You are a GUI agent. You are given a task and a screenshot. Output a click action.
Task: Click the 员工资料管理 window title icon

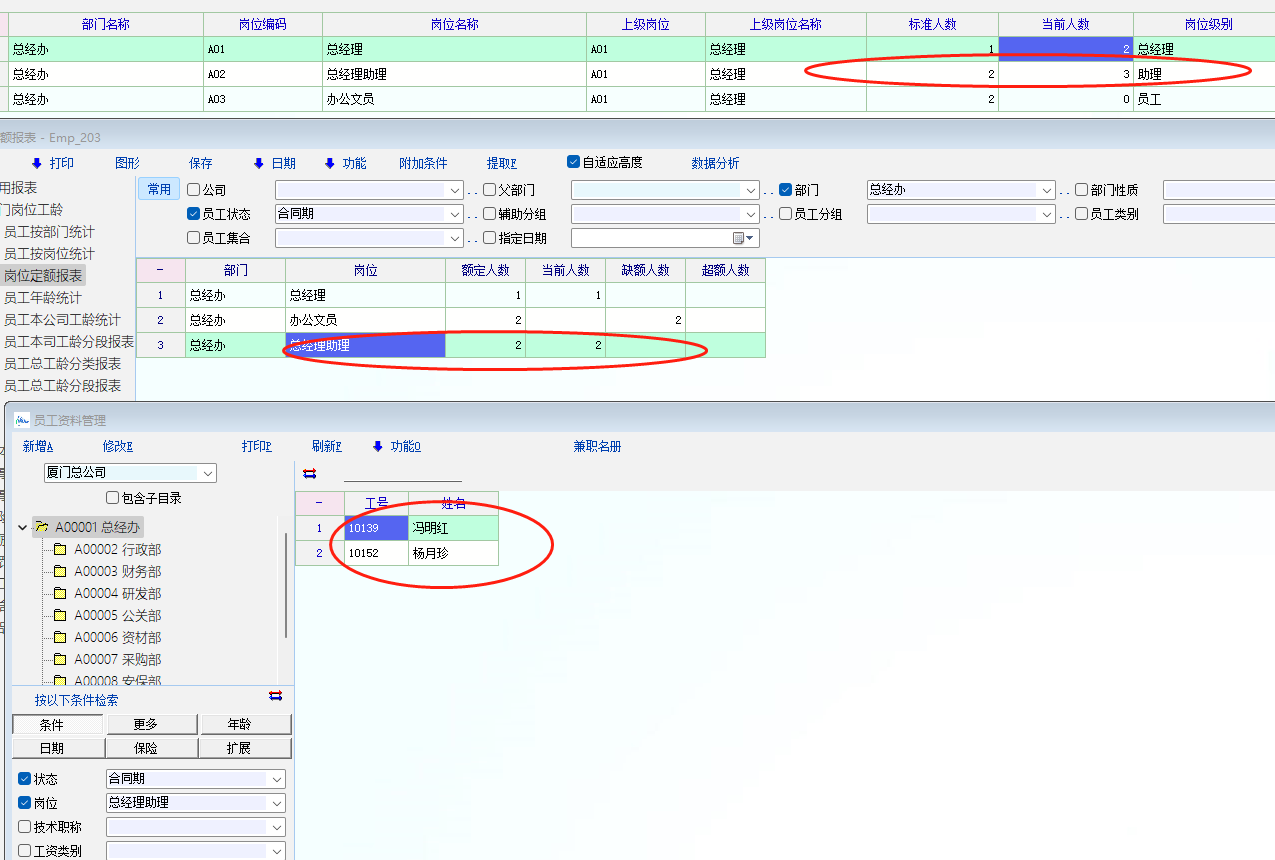tap(21, 421)
